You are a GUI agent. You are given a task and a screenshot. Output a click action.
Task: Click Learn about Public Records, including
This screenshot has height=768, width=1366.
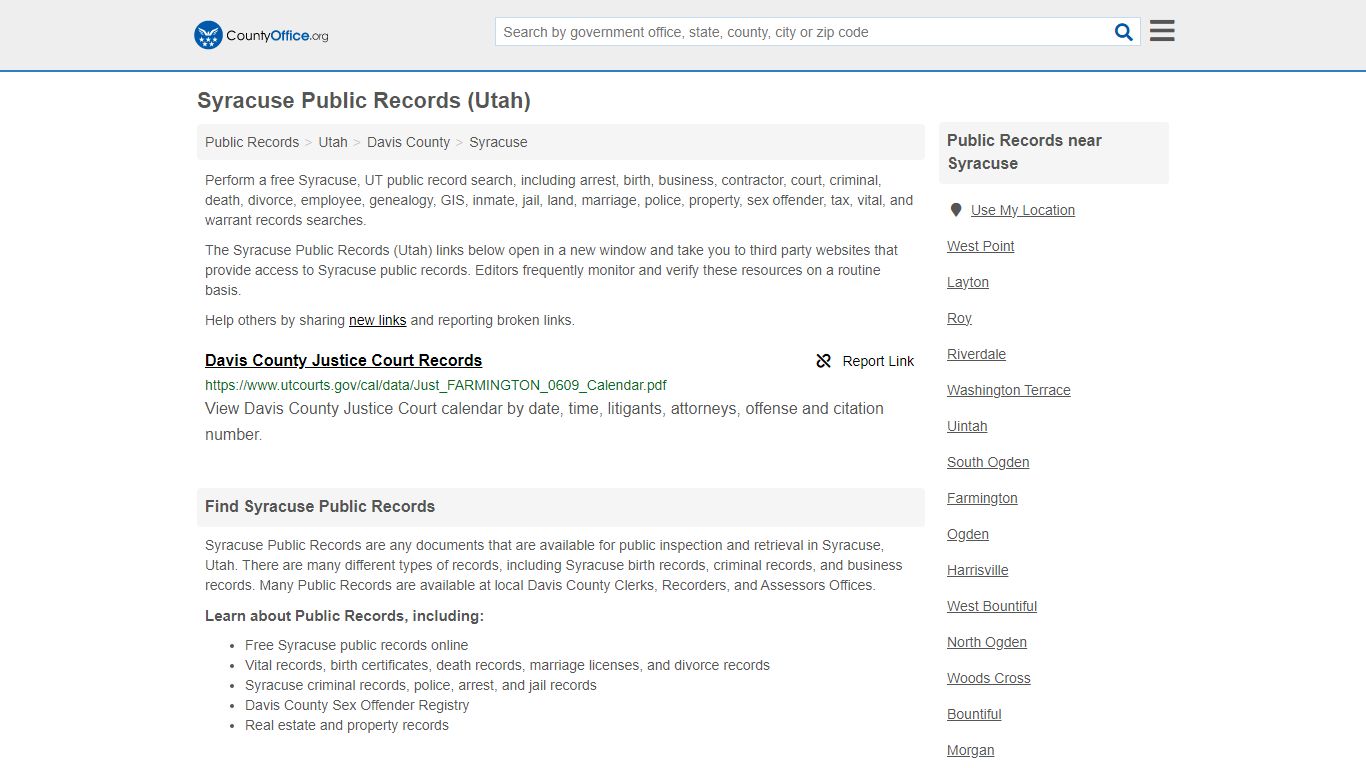click(x=344, y=616)
